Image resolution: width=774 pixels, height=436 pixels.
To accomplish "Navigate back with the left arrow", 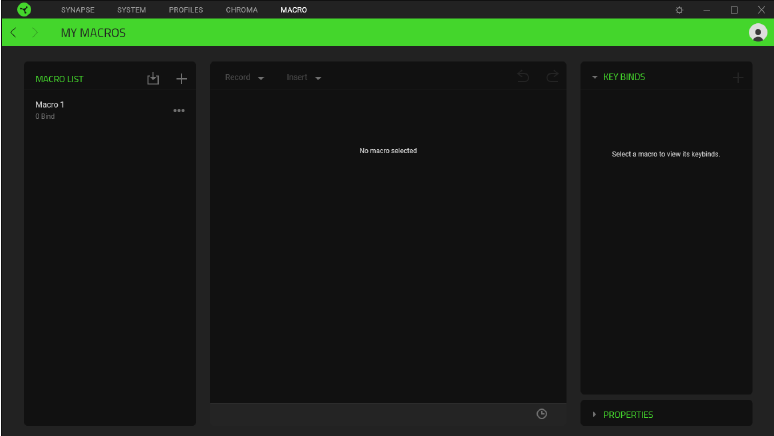I will [x=13, y=33].
